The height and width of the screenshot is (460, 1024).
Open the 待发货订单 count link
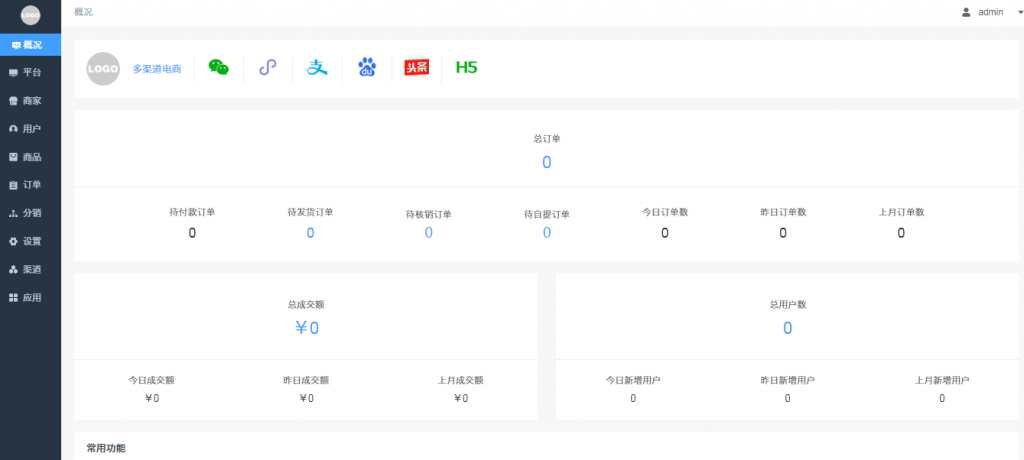[x=310, y=233]
